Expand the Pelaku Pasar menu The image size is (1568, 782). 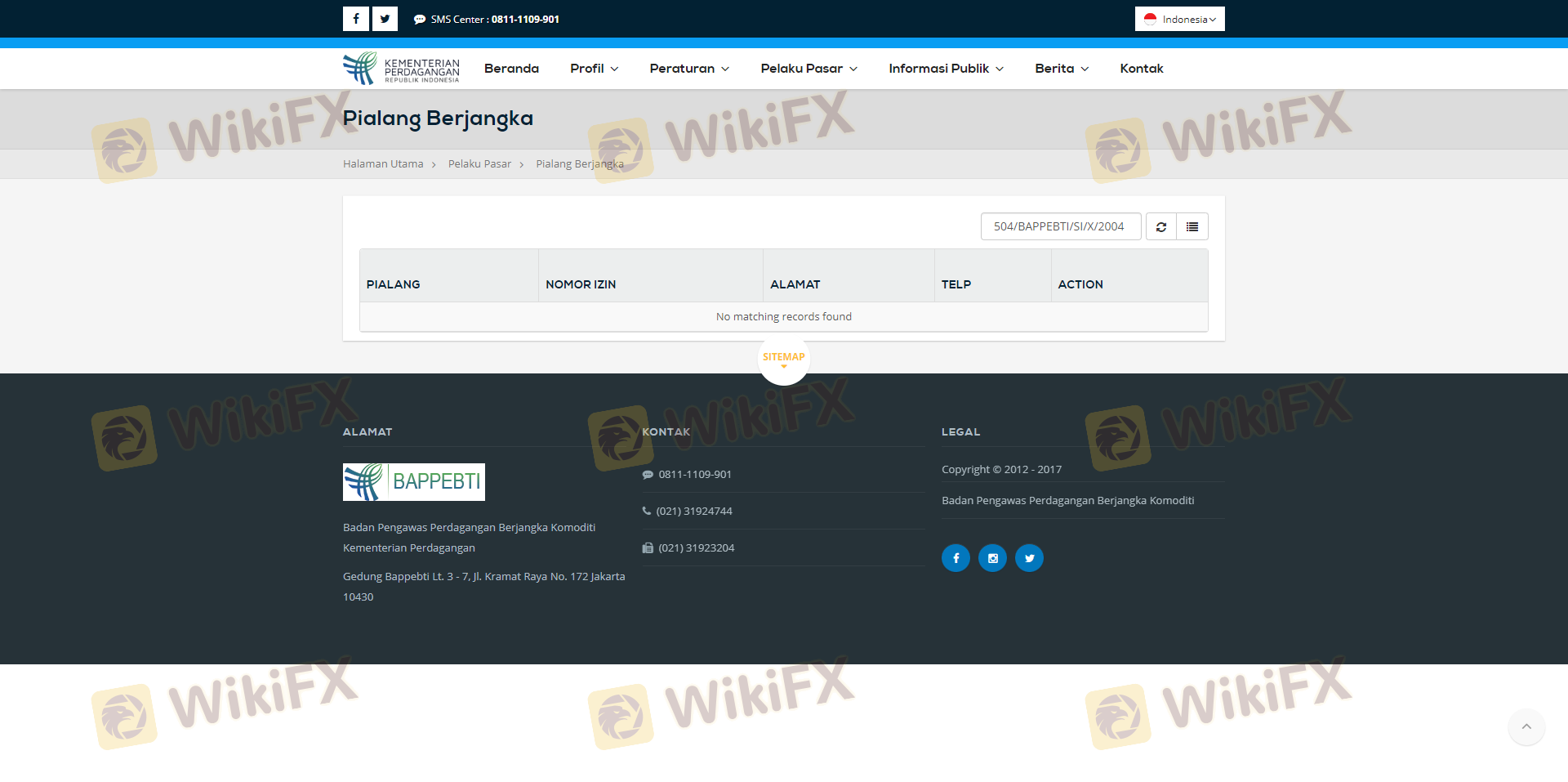pyautogui.click(x=808, y=69)
